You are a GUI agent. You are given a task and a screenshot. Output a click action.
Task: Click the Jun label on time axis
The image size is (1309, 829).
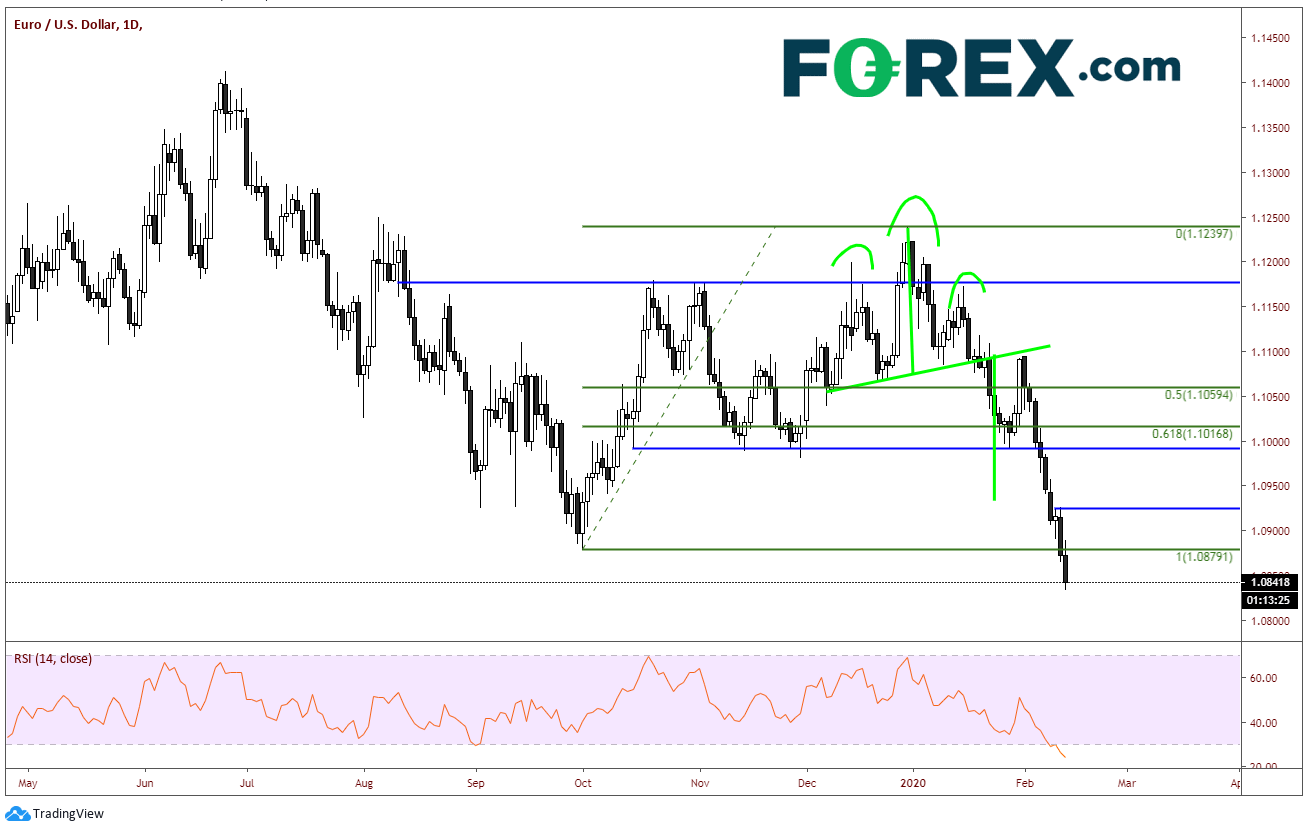(146, 786)
